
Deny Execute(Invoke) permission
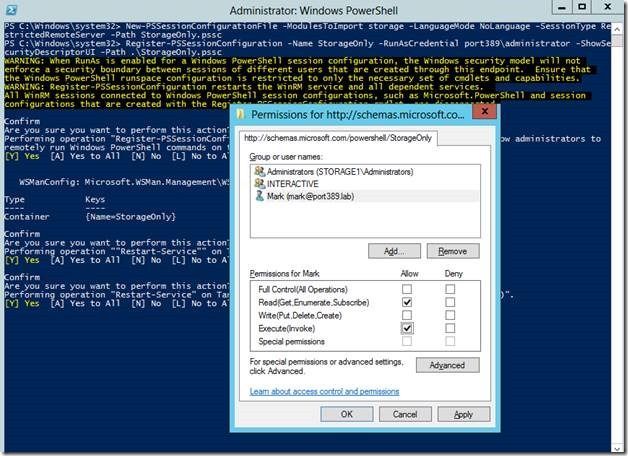click(450, 328)
